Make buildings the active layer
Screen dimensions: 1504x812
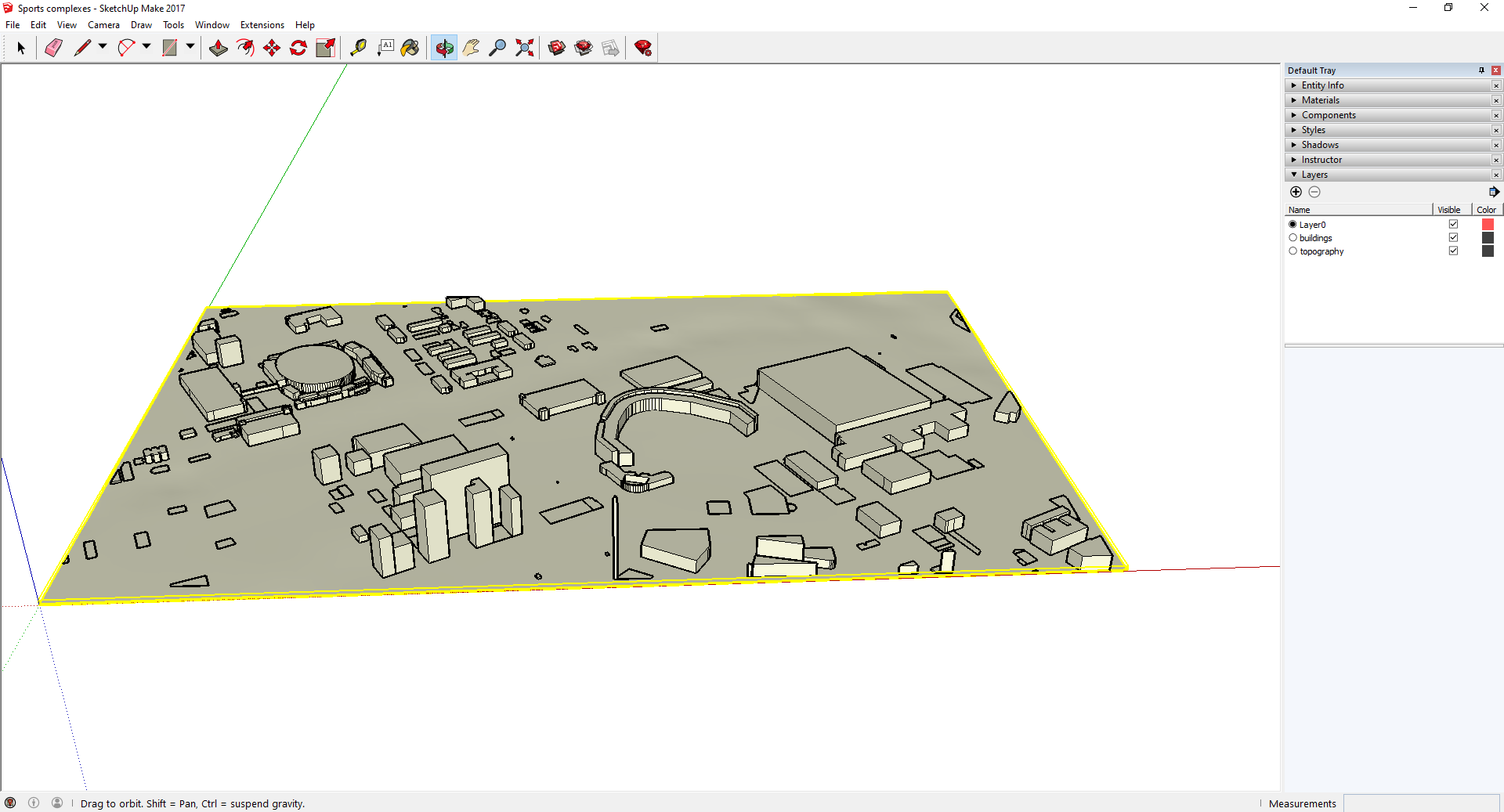point(1292,237)
